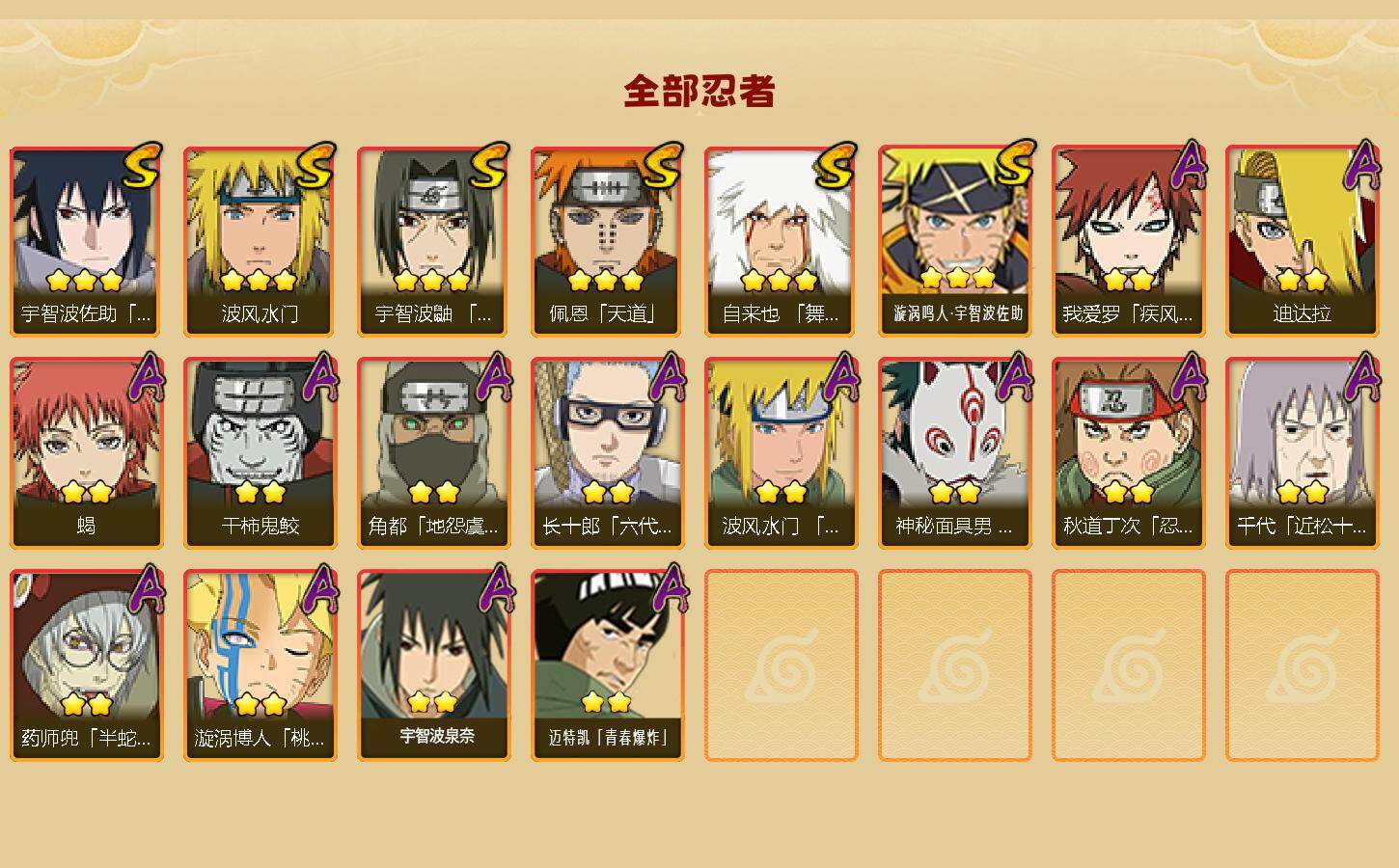This screenshot has width=1399, height=868.
Task: Click the S rank badge on 自来也
Action: click(837, 166)
